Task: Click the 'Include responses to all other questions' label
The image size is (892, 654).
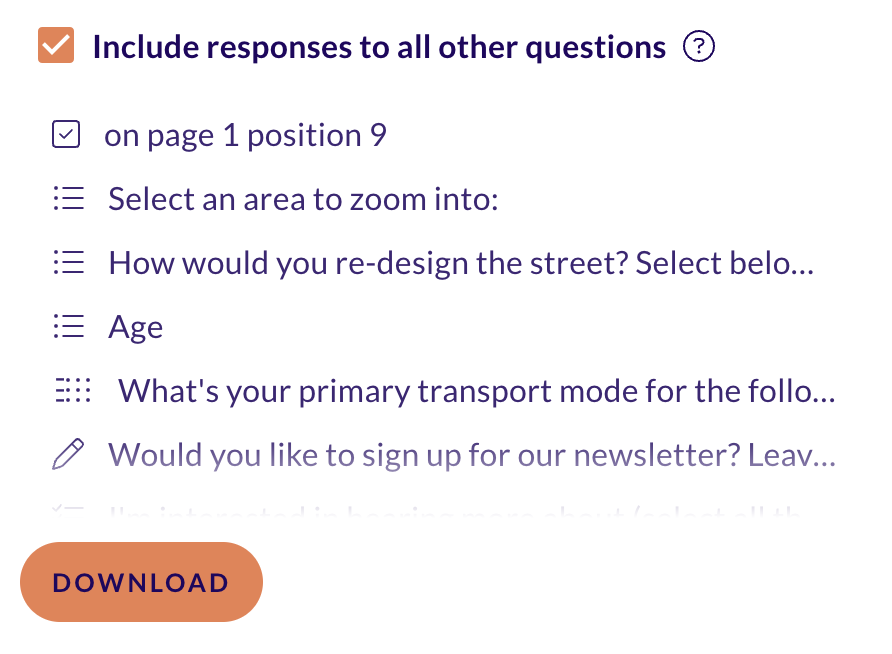Action: (x=379, y=47)
